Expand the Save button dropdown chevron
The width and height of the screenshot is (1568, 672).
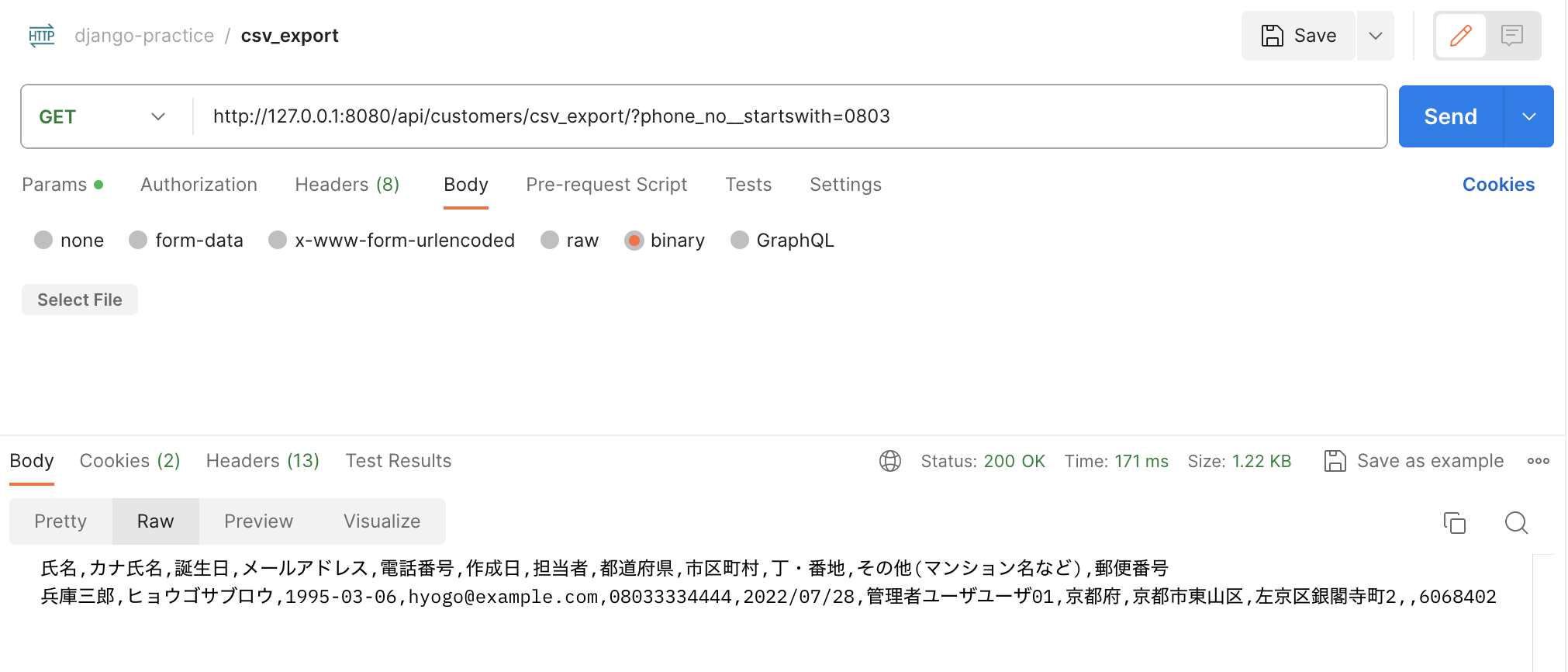[1375, 35]
